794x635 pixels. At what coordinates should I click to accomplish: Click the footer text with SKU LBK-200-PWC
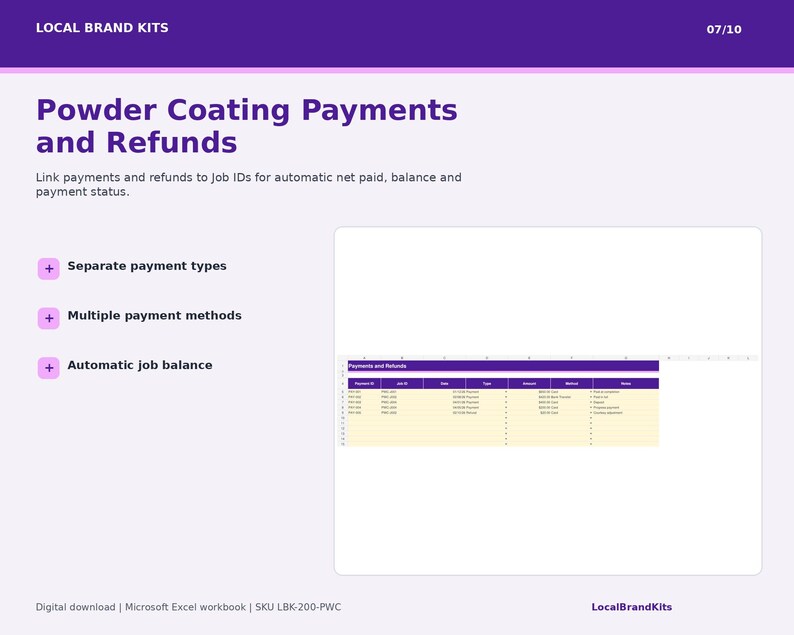(x=188, y=607)
